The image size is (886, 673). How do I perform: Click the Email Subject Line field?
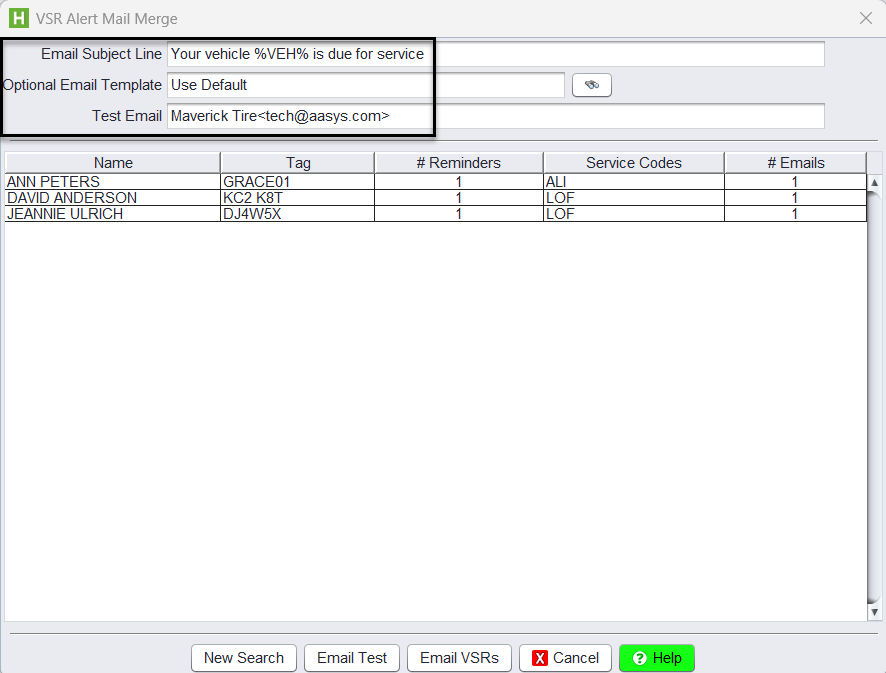pyautogui.click(x=495, y=54)
